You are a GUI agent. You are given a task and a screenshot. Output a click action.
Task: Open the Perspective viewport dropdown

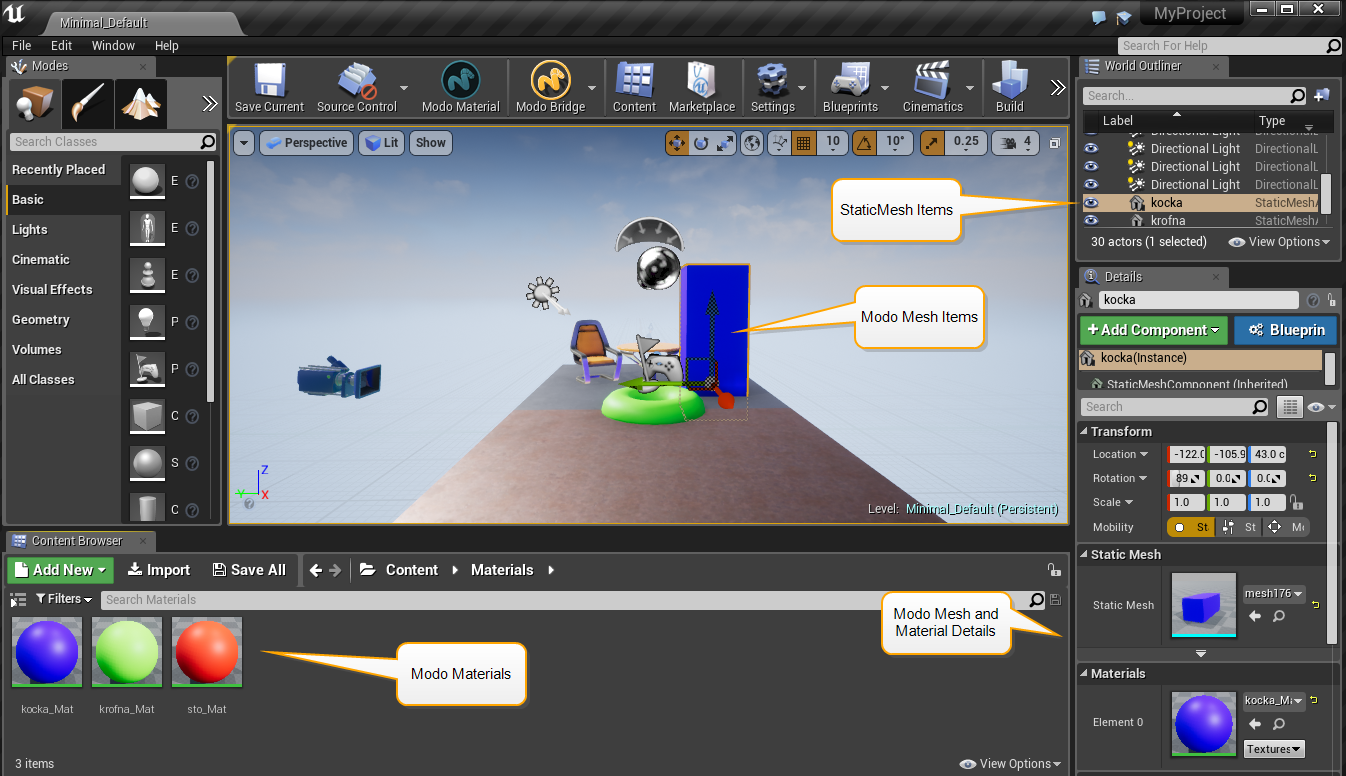pos(306,143)
